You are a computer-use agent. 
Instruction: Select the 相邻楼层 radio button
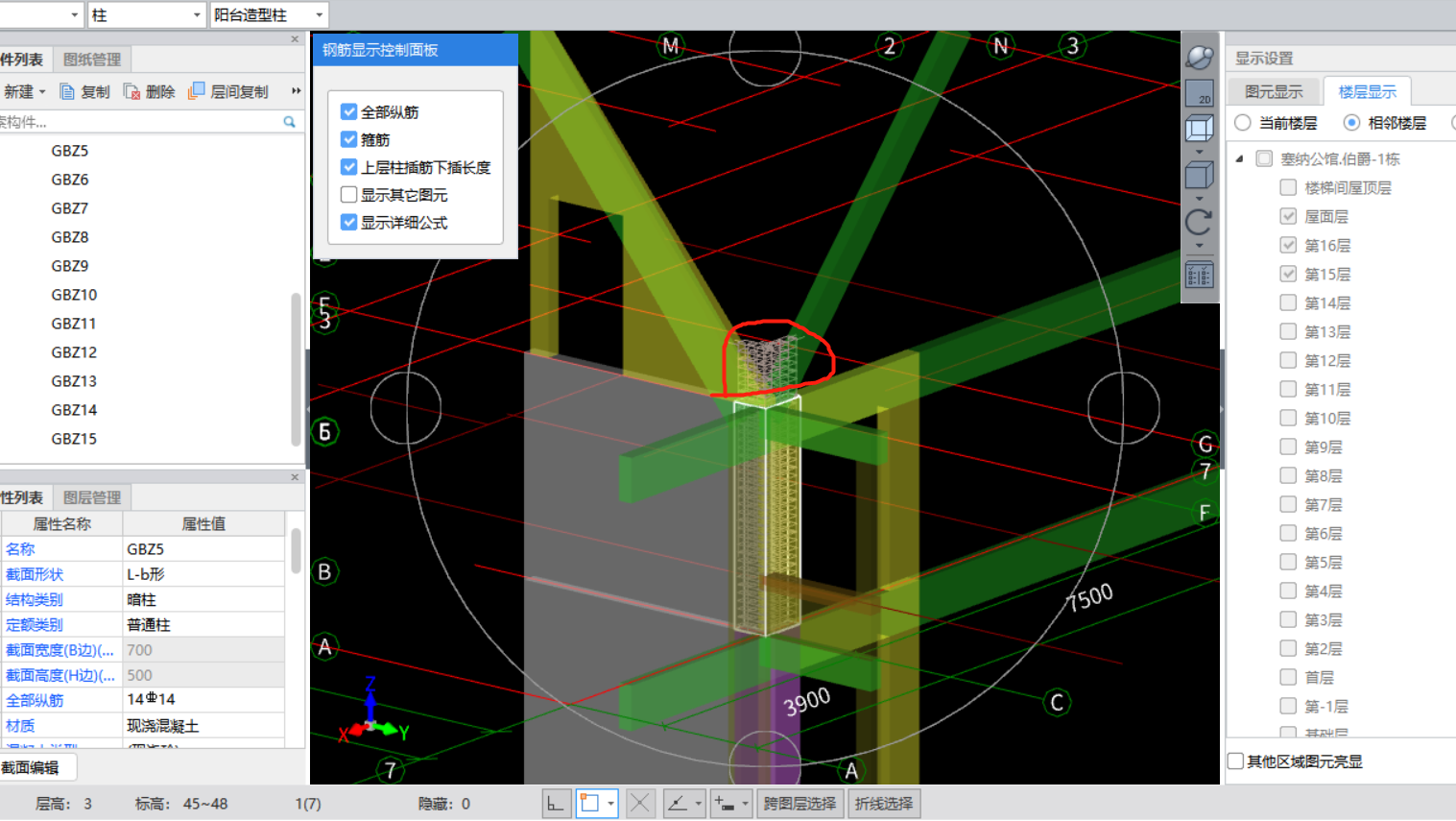pyautogui.click(x=1351, y=123)
